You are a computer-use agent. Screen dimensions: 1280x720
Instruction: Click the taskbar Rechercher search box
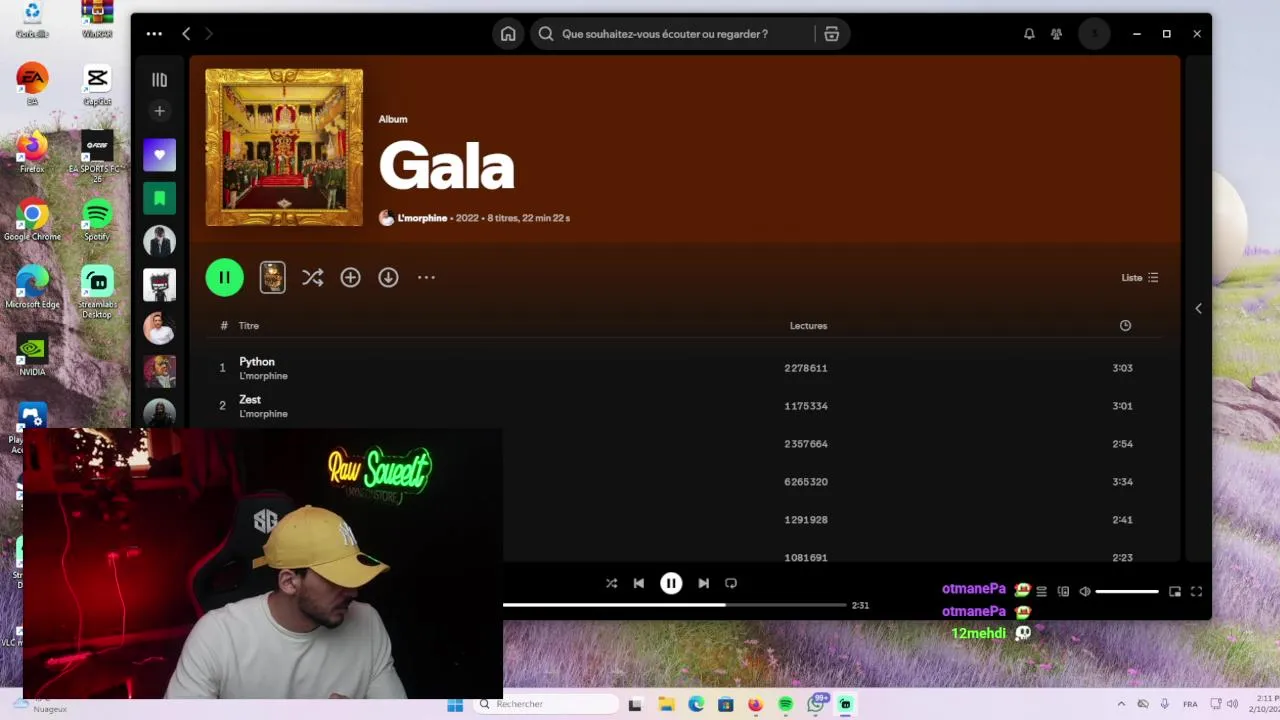coord(545,704)
